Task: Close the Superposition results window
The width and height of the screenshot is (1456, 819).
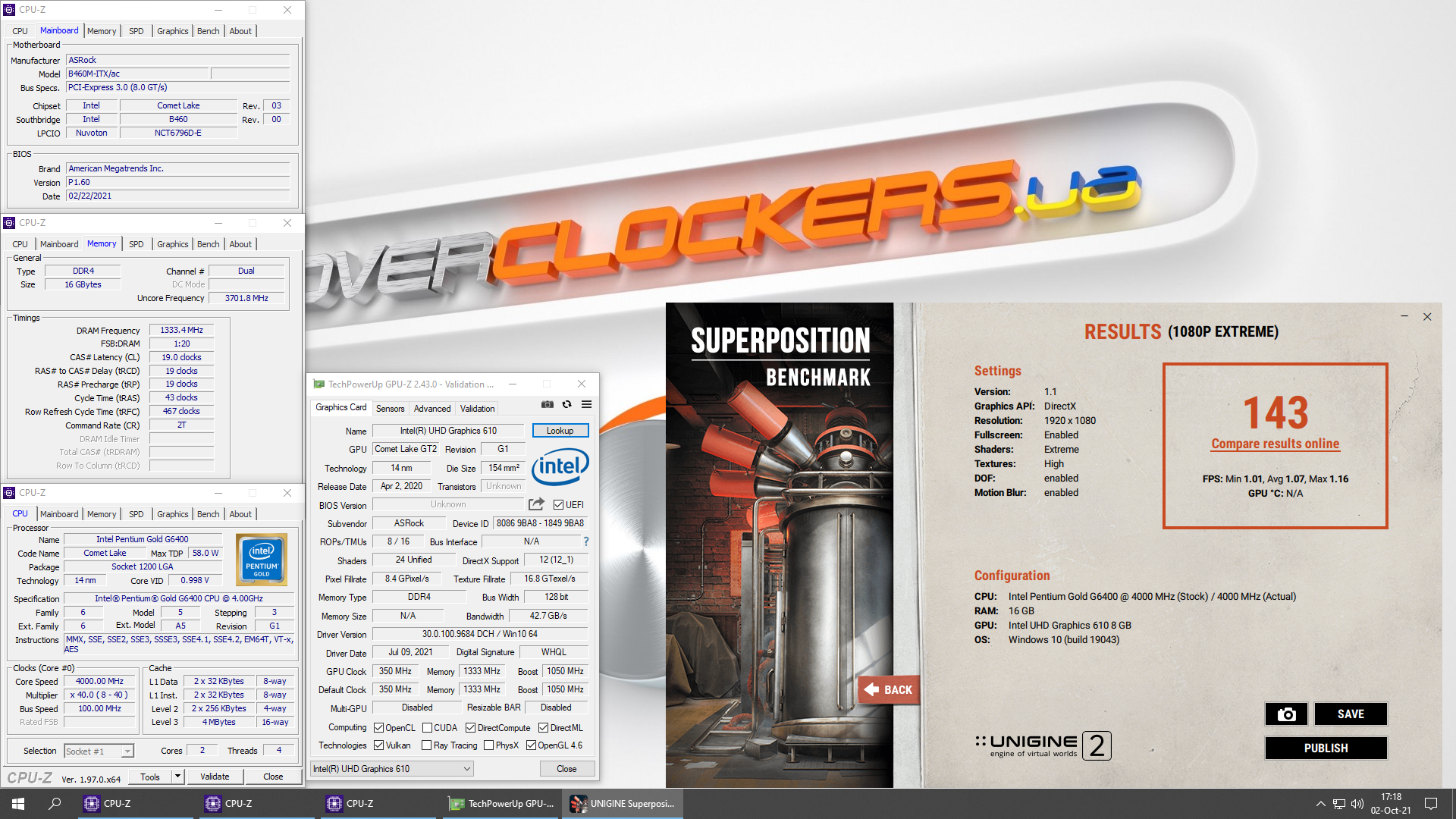Action: click(1427, 317)
